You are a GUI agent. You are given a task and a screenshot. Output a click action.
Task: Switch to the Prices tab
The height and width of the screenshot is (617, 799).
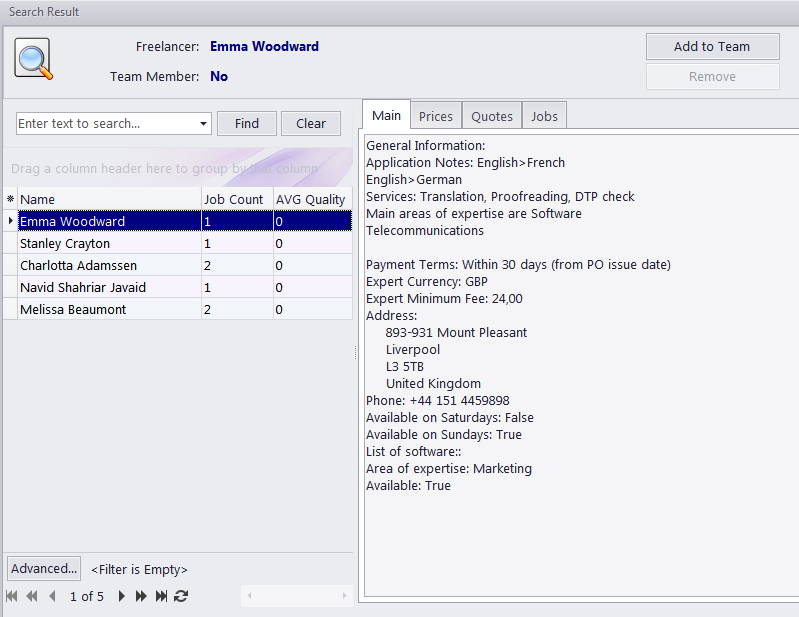coord(436,116)
